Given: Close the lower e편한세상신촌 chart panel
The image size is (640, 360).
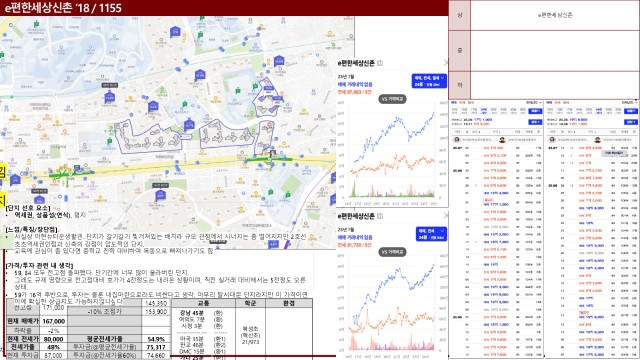Looking at the screenshot, I should pyautogui.click(x=446, y=215).
